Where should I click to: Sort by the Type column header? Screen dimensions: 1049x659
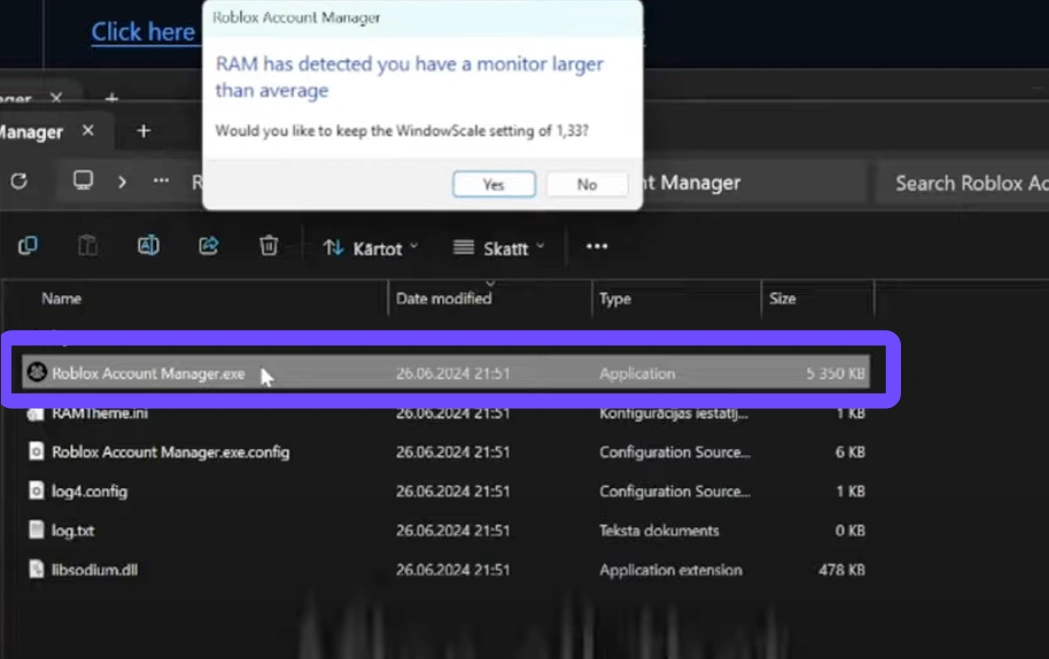point(615,298)
